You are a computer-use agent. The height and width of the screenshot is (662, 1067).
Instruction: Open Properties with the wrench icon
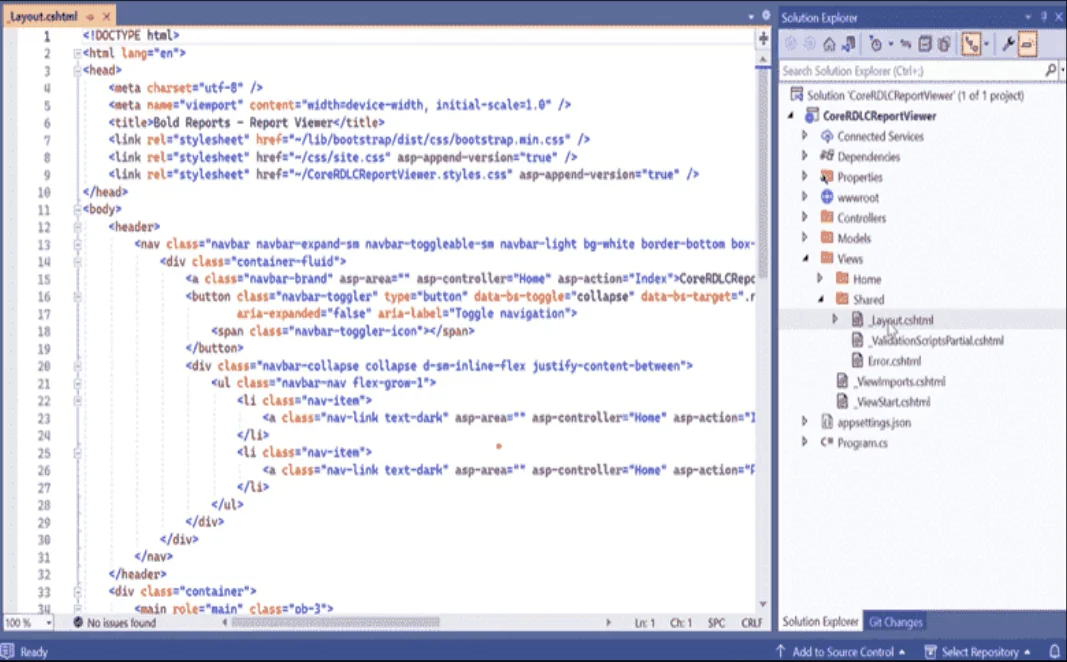click(x=1008, y=45)
